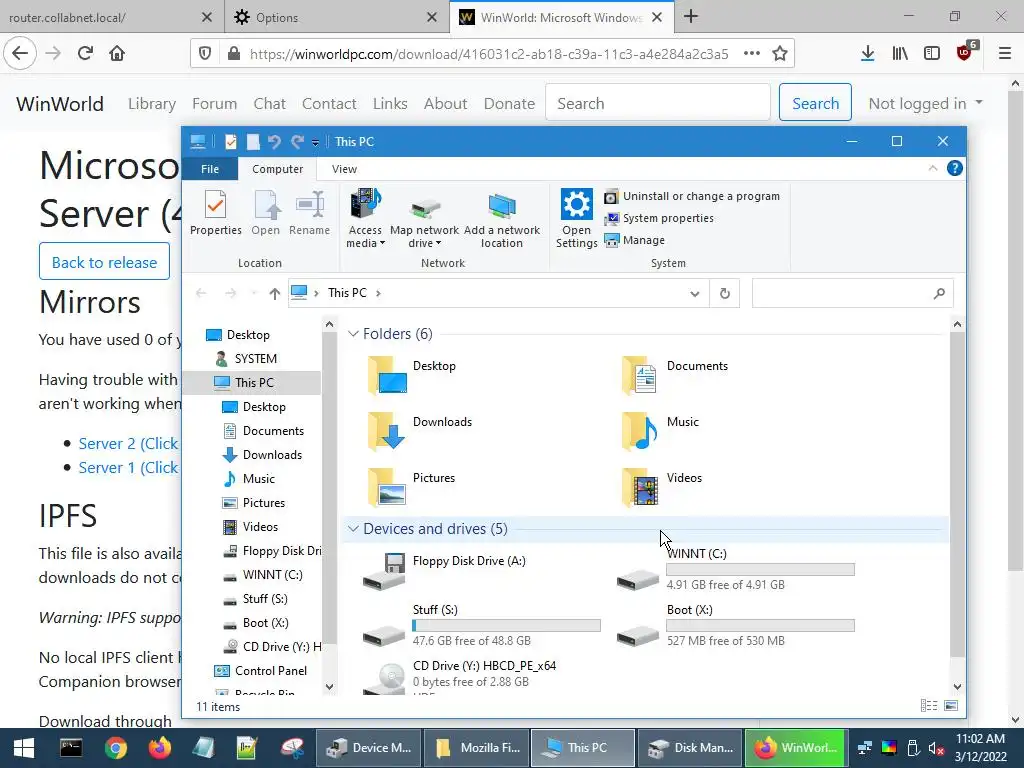Select the Documents folder in the Folders group
Image resolution: width=1024 pixels, height=768 pixels.
click(675, 376)
